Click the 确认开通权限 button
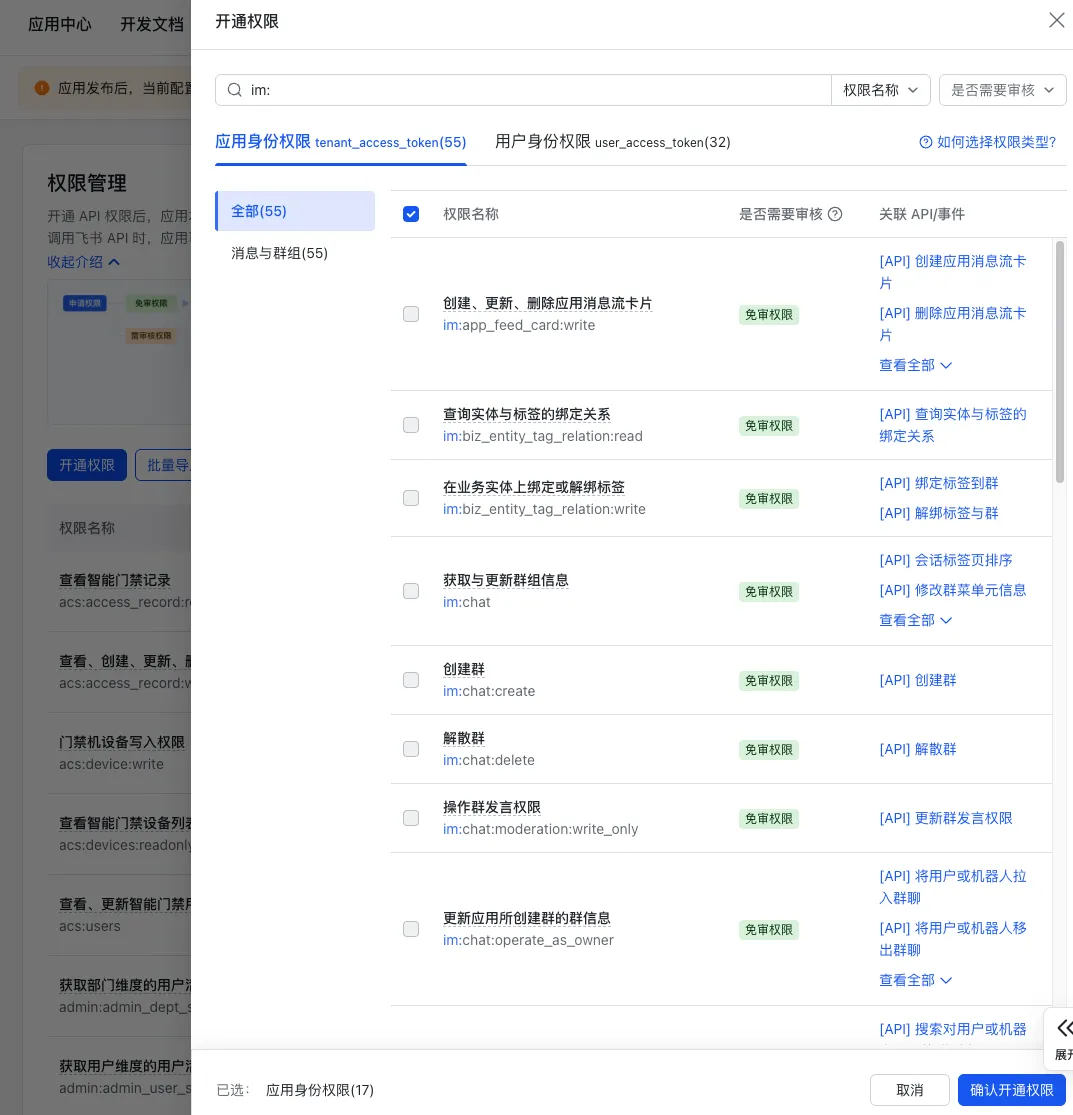The image size is (1073, 1115). 1011,1089
